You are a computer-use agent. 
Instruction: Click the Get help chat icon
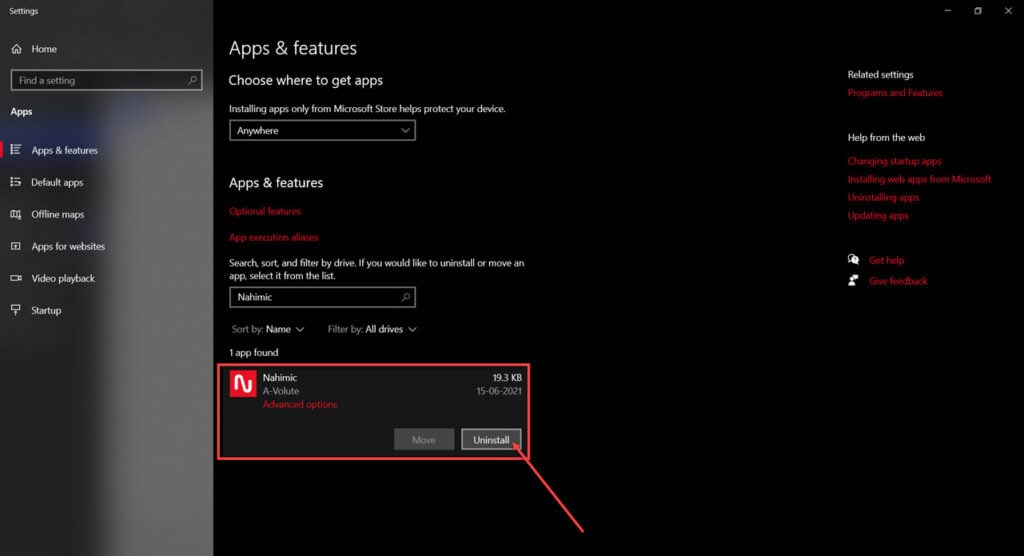854,259
